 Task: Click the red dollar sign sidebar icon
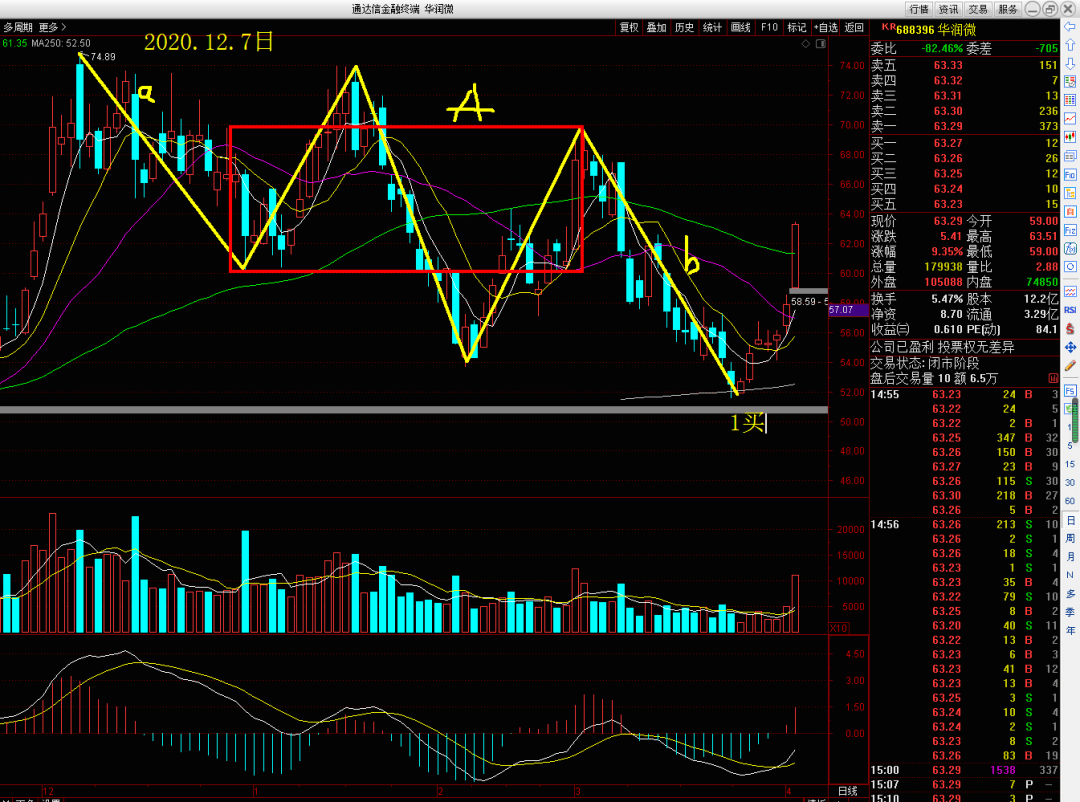coord(1070,329)
